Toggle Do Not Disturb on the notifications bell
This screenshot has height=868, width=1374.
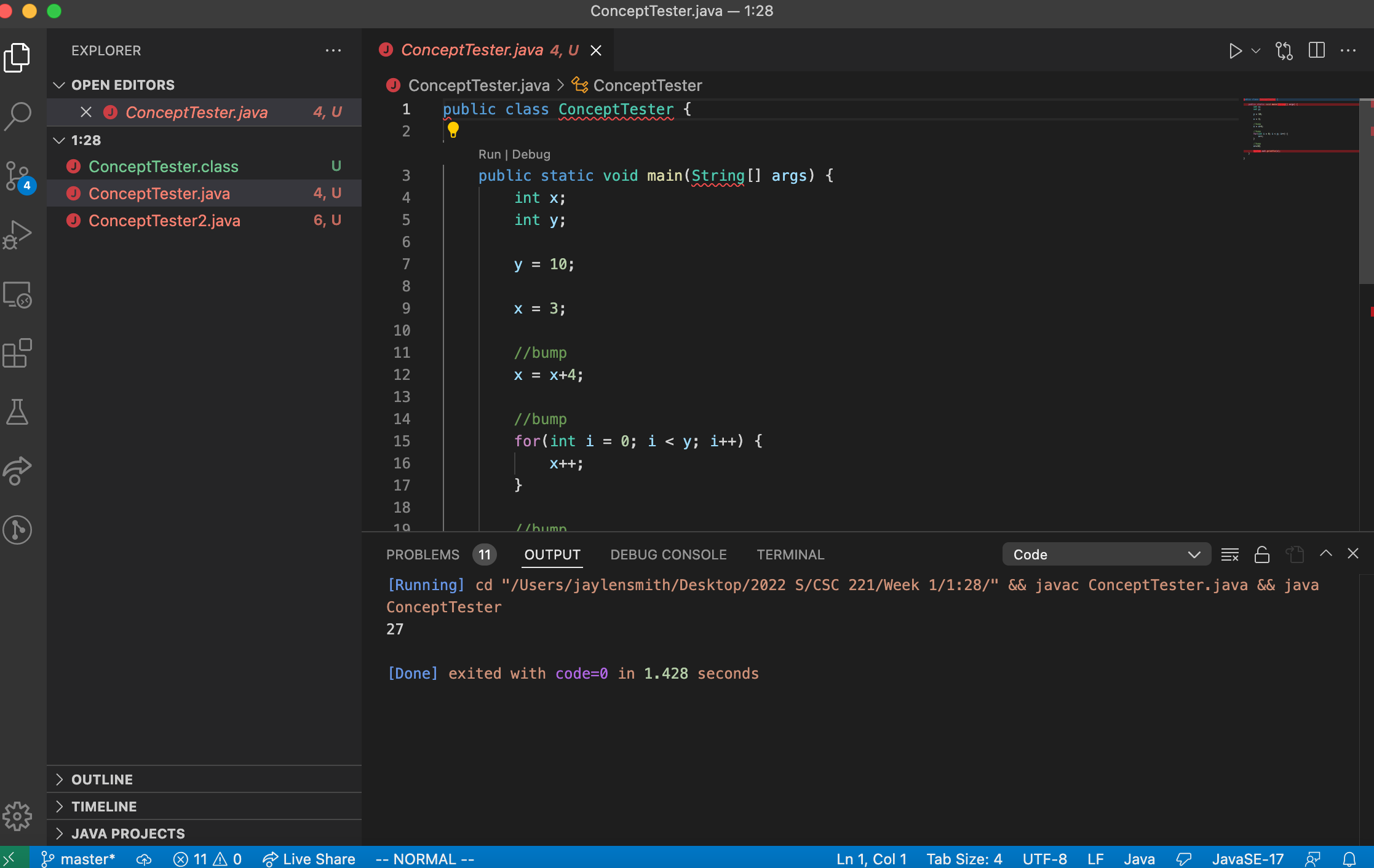coord(1351,859)
